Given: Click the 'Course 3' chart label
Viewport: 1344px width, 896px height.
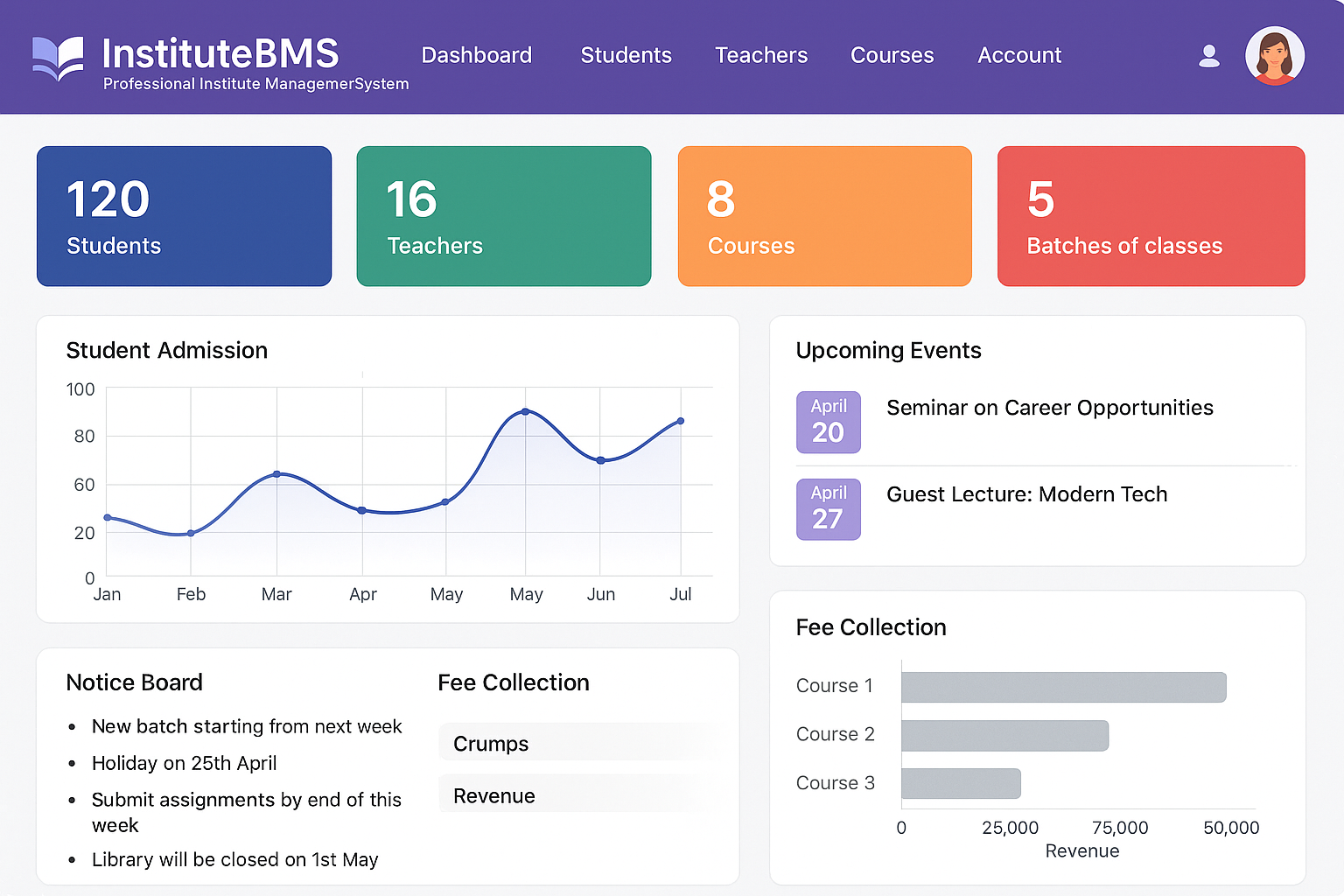Looking at the screenshot, I should click(835, 783).
